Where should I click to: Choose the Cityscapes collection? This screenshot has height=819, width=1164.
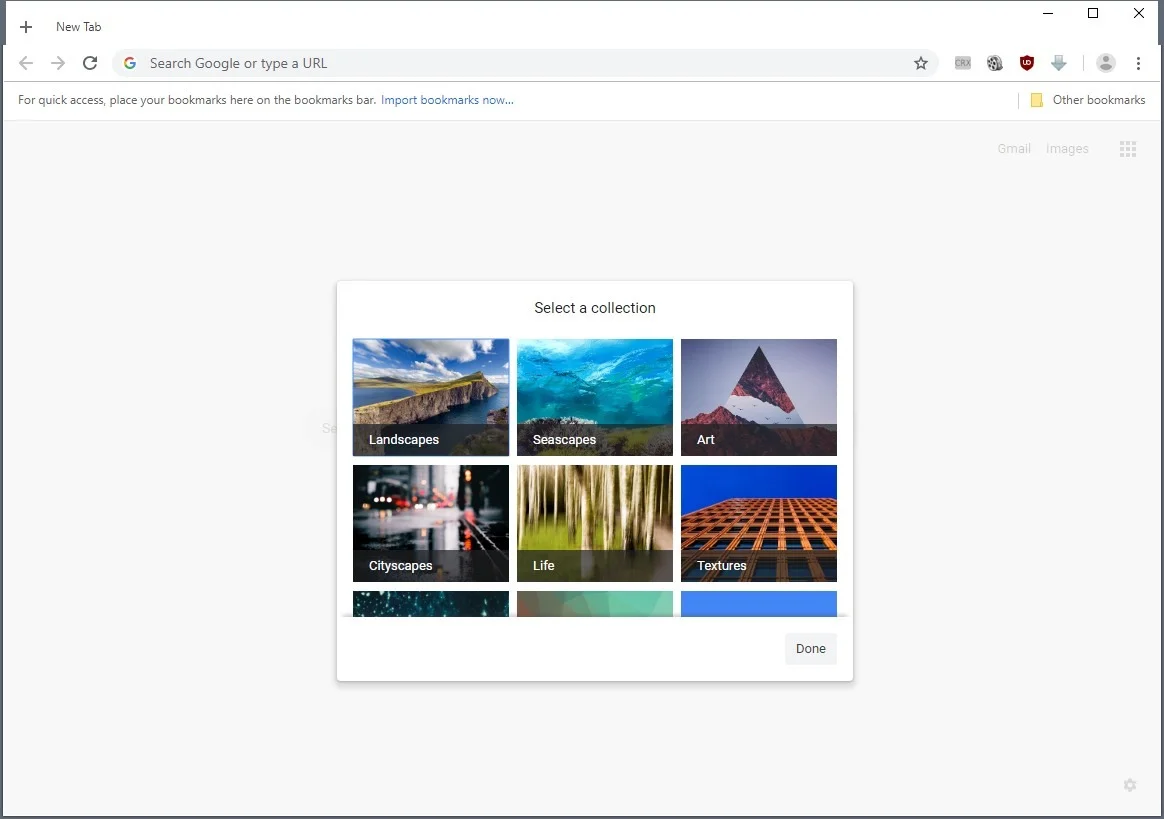click(x=431, y=523)
